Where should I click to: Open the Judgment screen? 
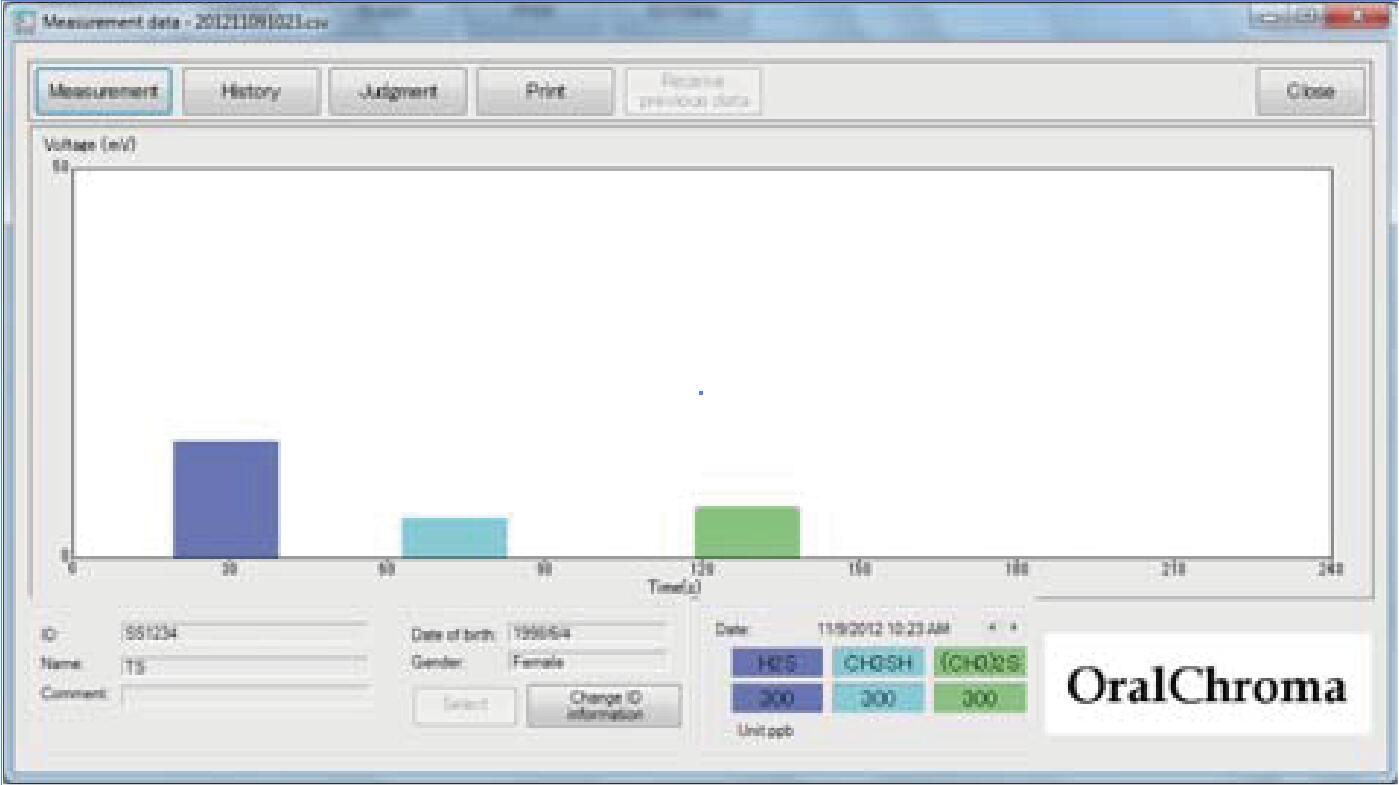pos(397,91)
